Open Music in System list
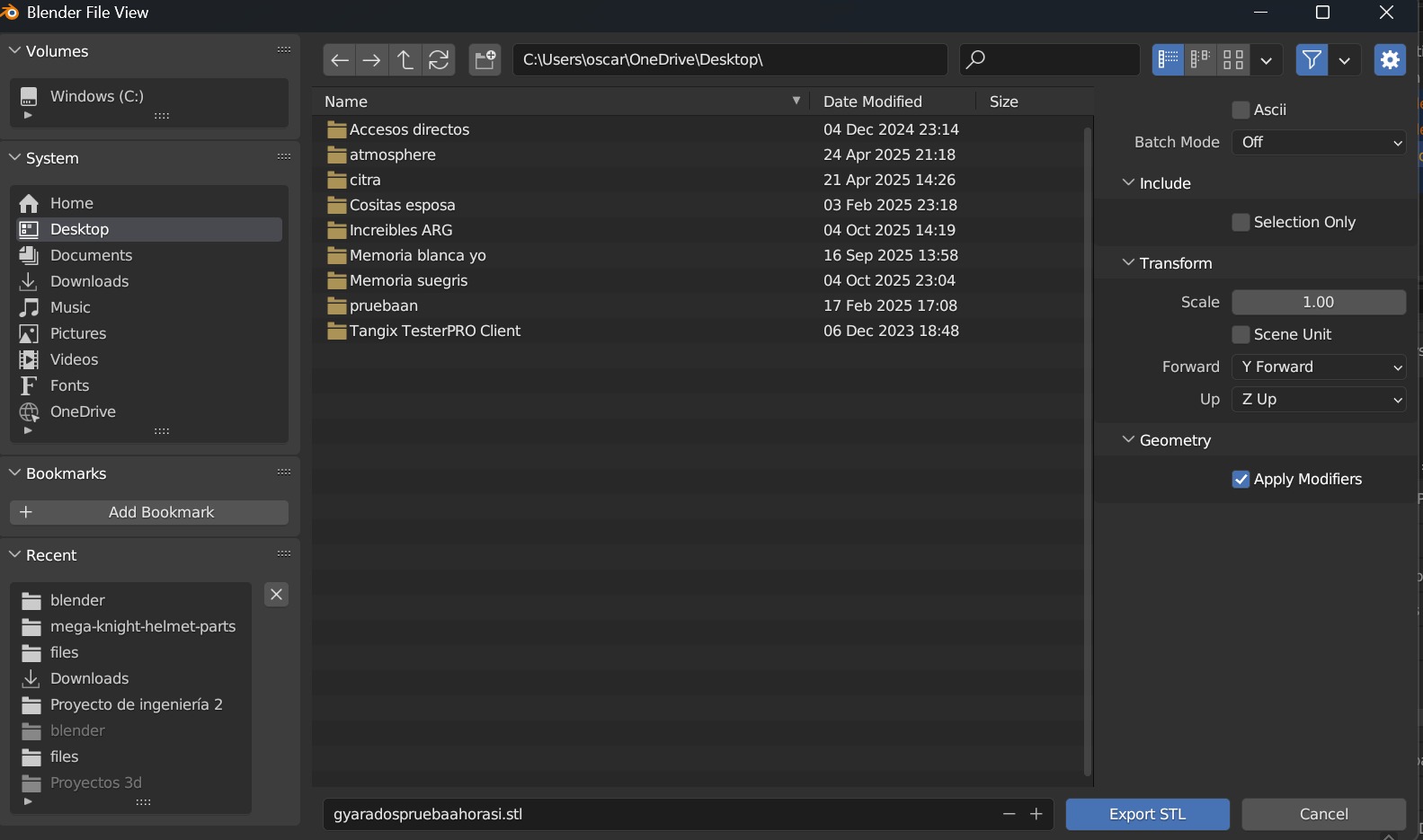 pyautogui.click(x=149, y=307)
